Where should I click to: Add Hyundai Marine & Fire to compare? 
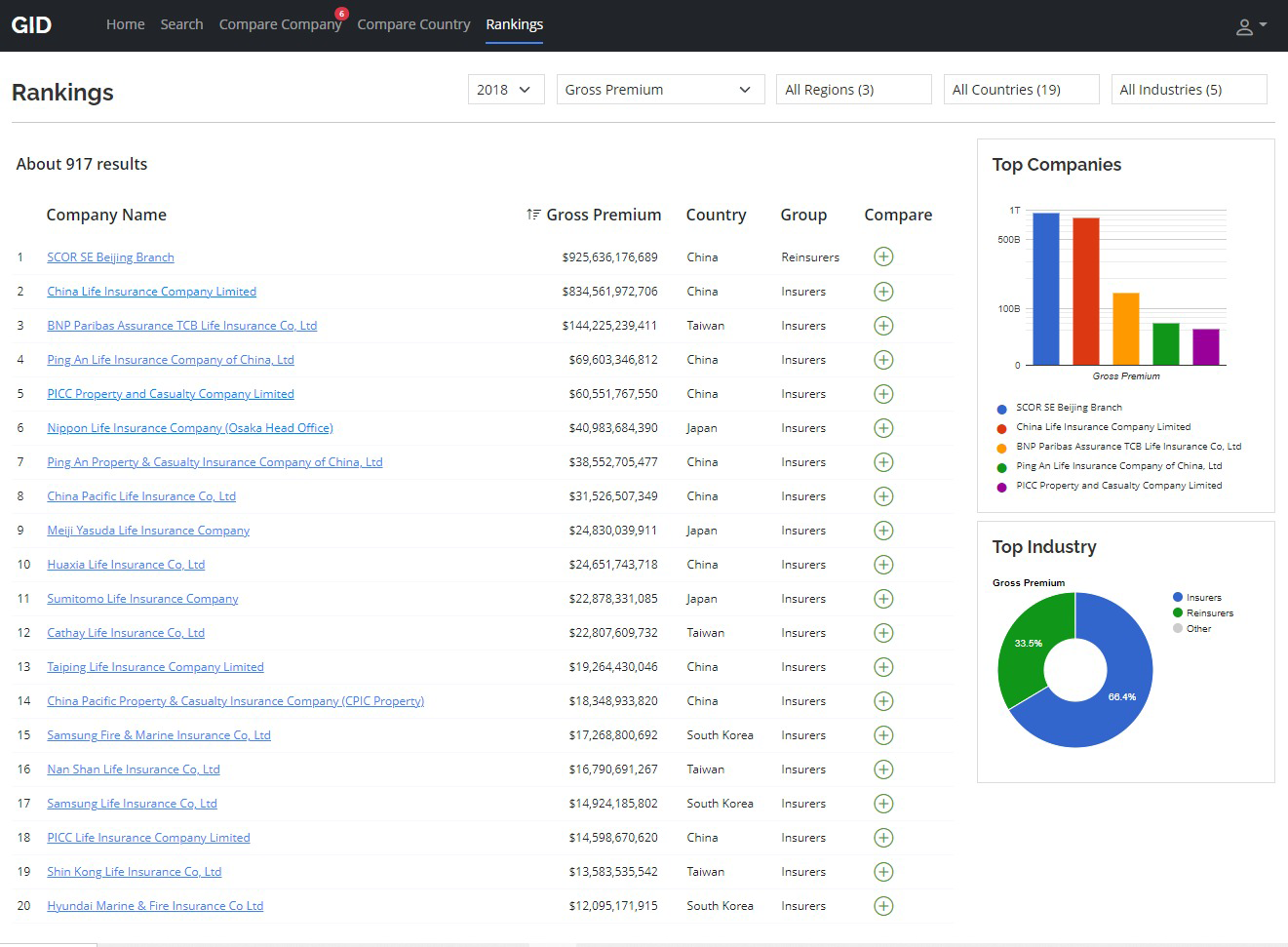pyautogui.click(x=883, y=905)
